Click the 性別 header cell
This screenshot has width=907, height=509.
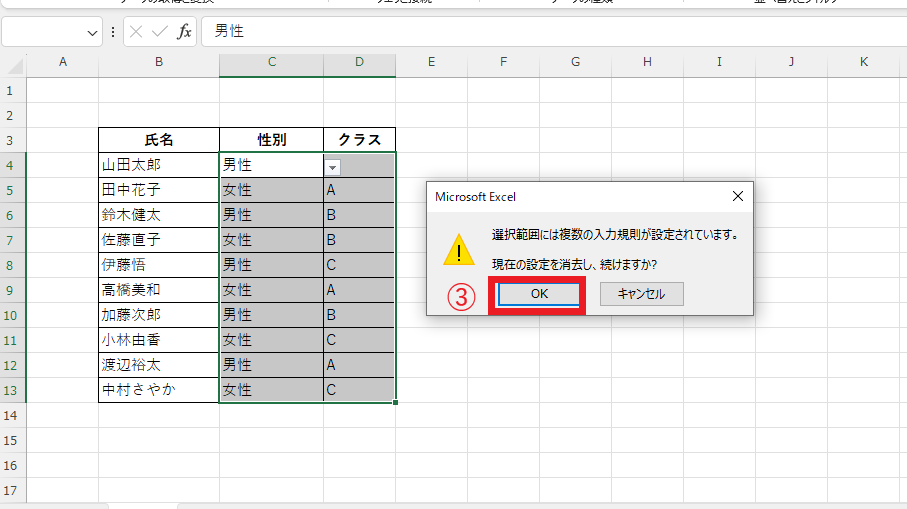pos(272,140)
